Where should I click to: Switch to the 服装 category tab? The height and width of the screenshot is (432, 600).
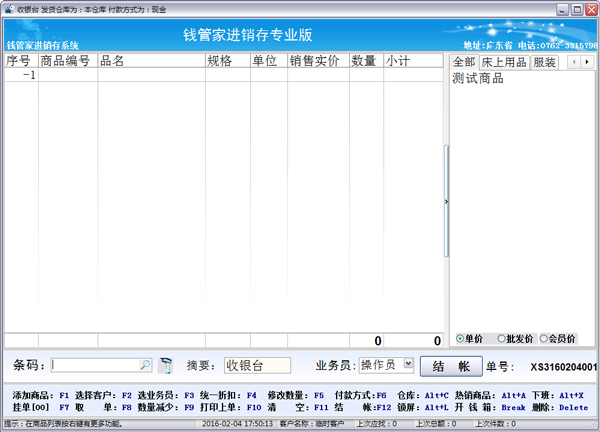pyautogui.click(x=545, y=62)
